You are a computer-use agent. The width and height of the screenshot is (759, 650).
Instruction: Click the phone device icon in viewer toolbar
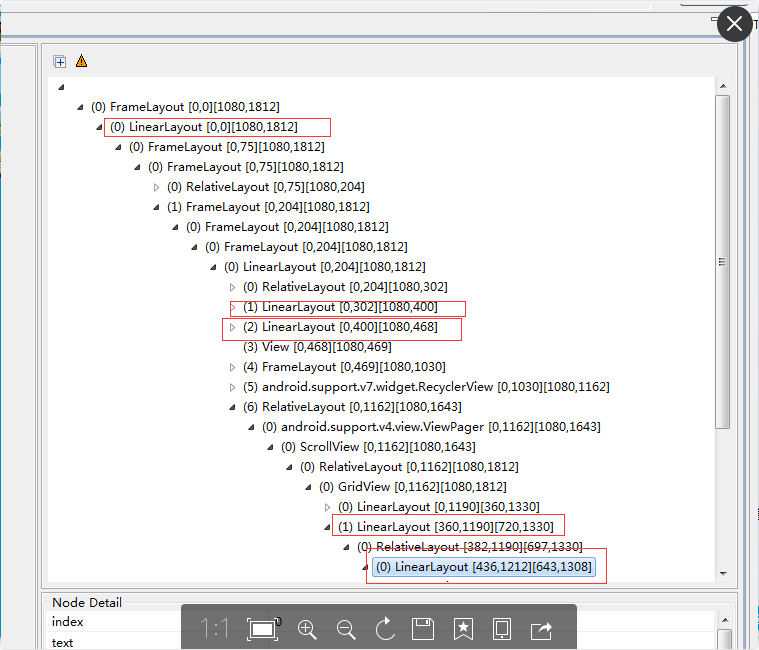501,629
